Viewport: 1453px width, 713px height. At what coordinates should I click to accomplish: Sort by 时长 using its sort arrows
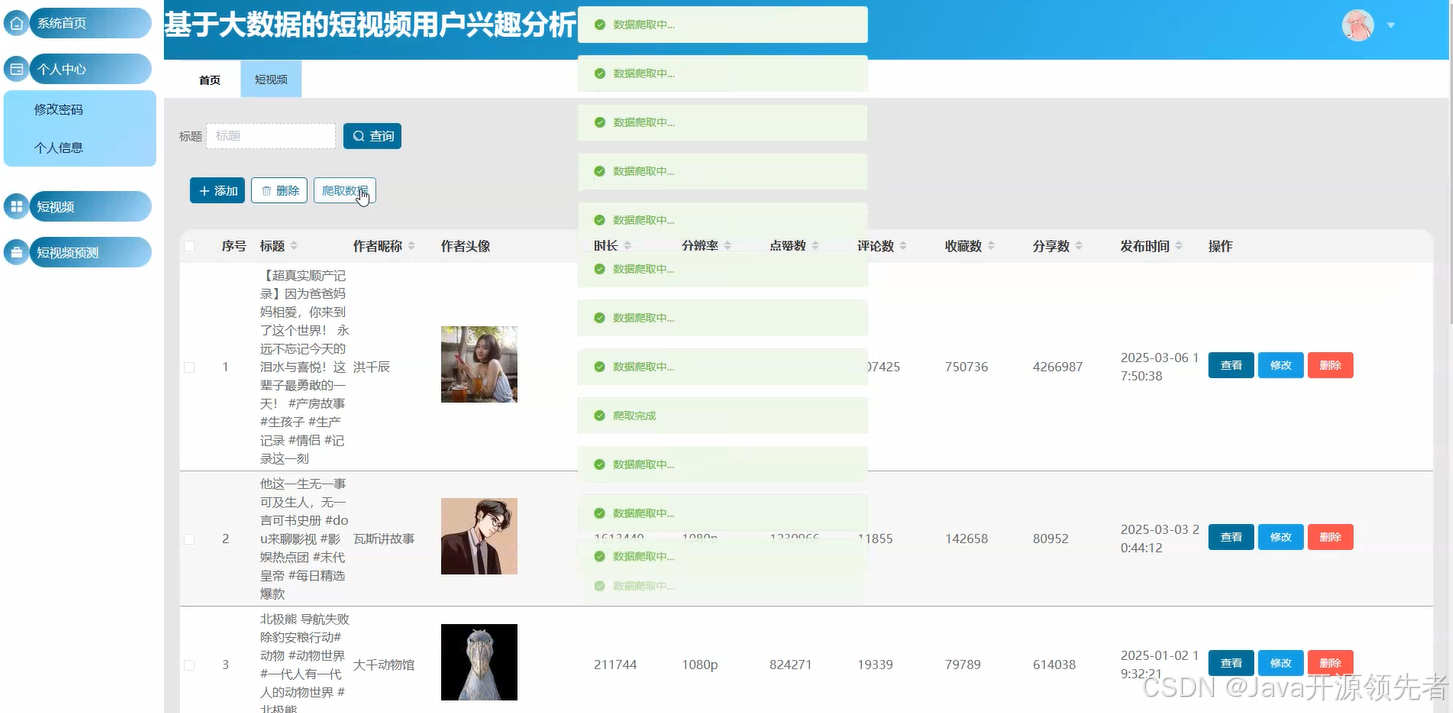tap(627, 246)
